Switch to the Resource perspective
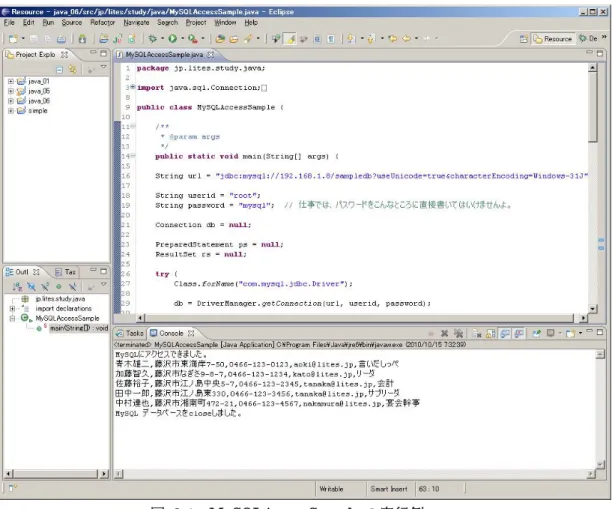 [553, 39]
